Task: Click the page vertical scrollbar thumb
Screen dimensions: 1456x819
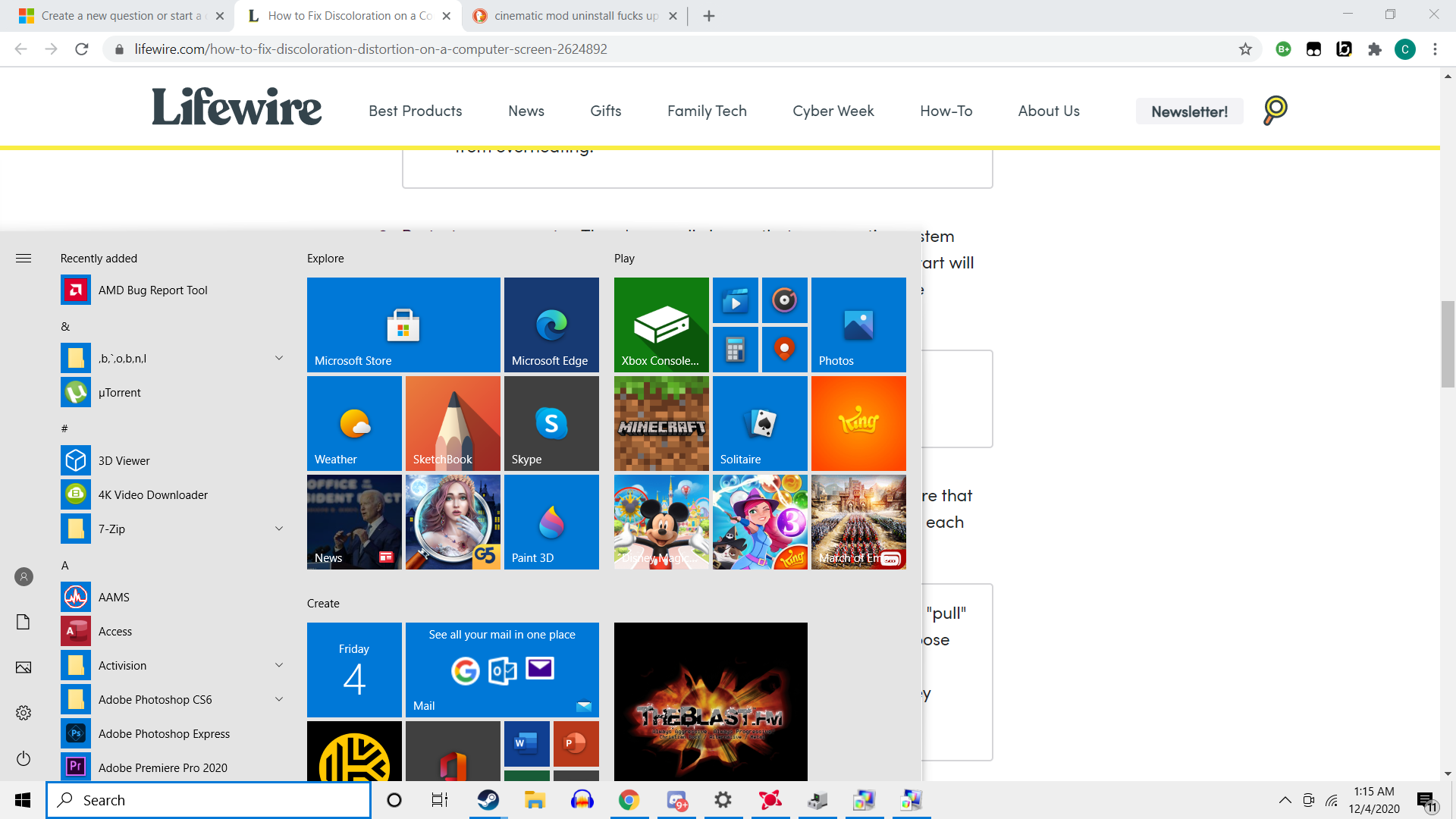Action: pyautogui.click(x=1448, y=344)
